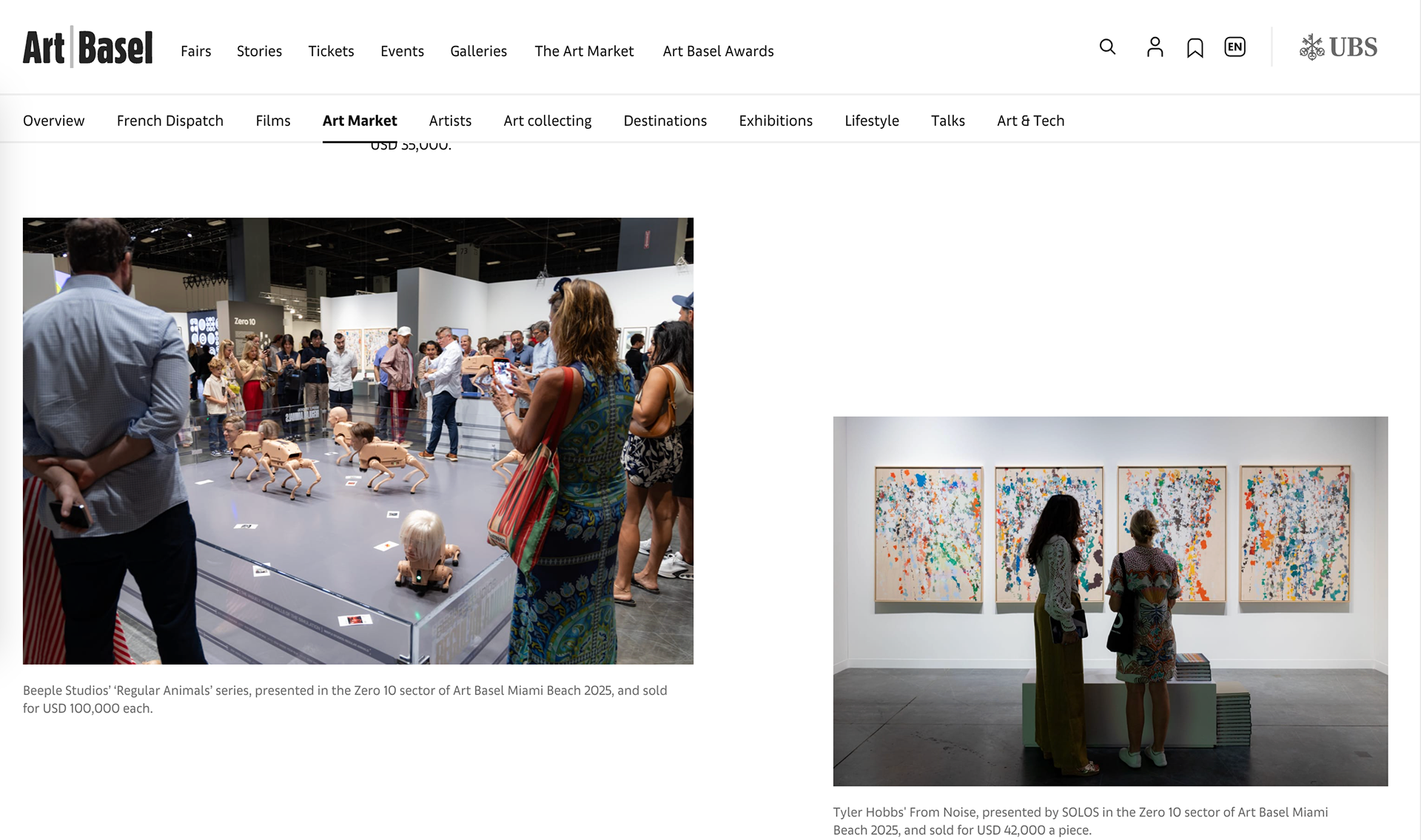View the Beeple Regular Animals photo

point(358,441)
